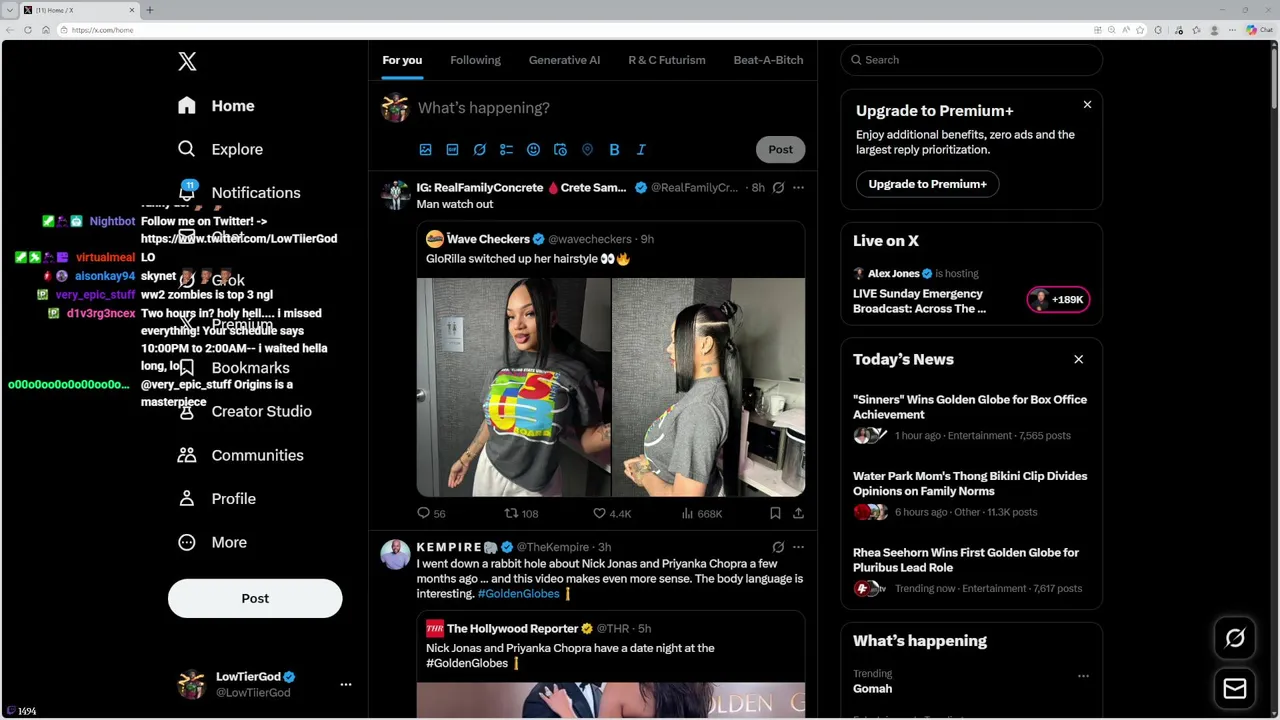Screen dimensions: 1280x720
Task: Switch to the Generative AI tab
Action: 564,60
